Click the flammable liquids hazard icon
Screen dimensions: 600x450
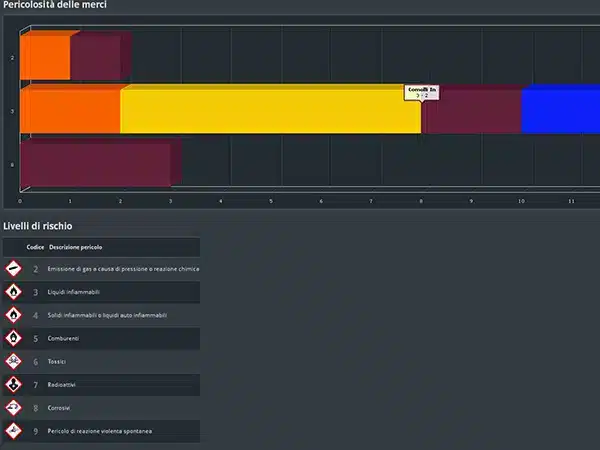(x=13, y=292)
